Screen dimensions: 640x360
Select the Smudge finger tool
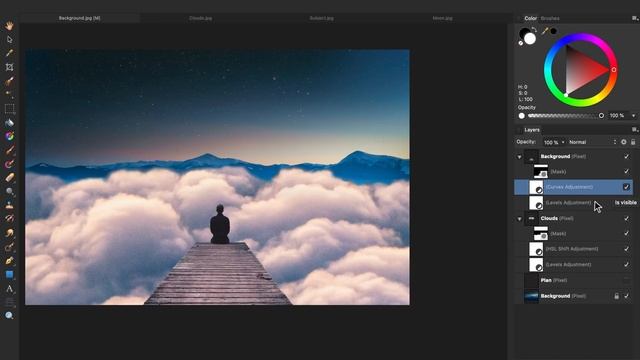click(x=9, y=233)
